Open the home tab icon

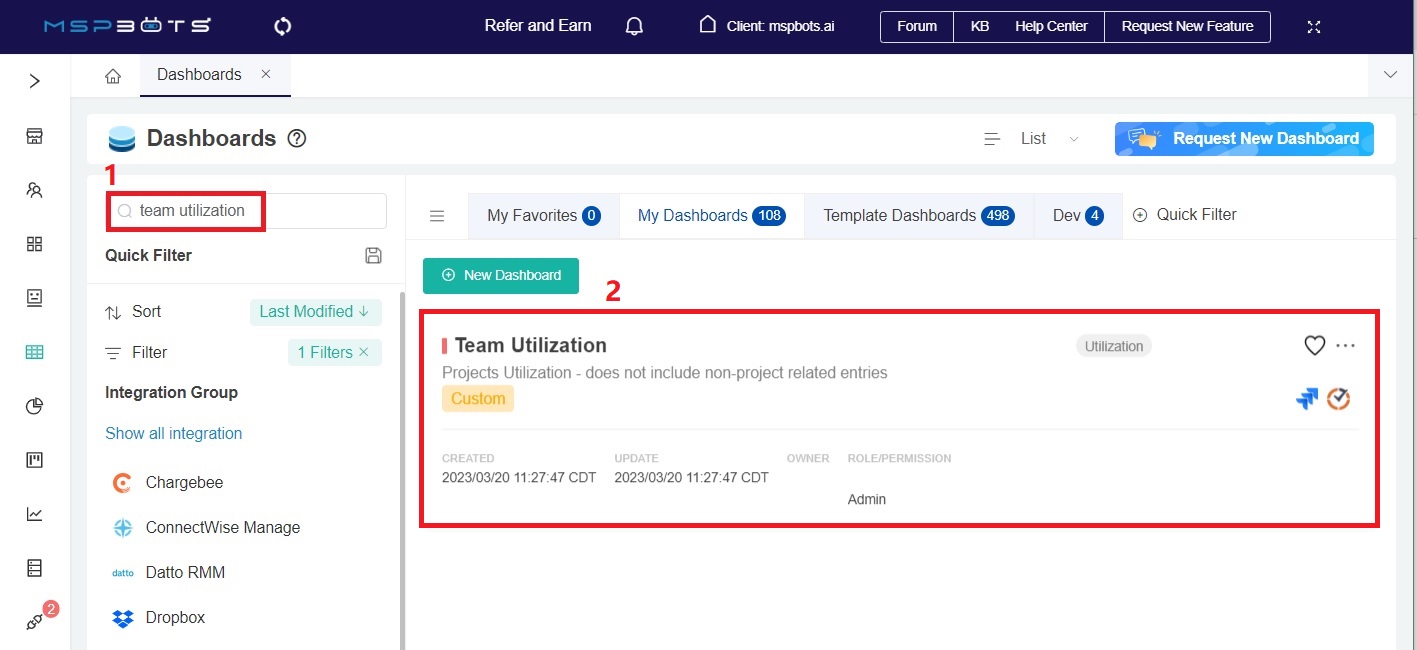113,76
